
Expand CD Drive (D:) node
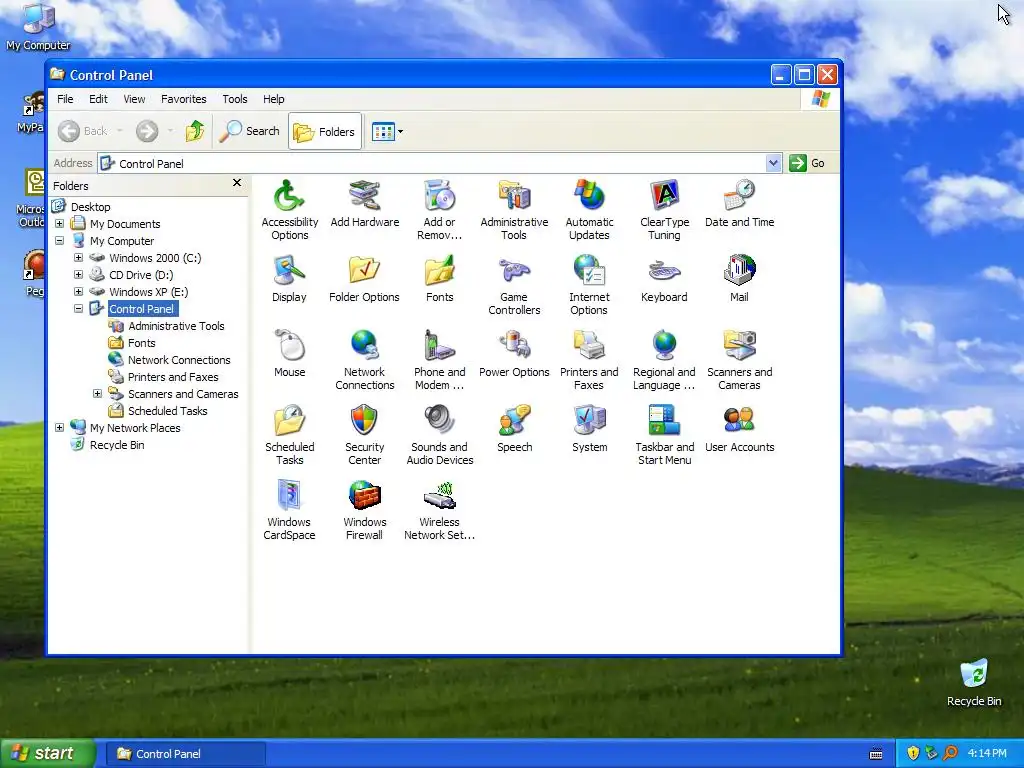pos(78,274)
